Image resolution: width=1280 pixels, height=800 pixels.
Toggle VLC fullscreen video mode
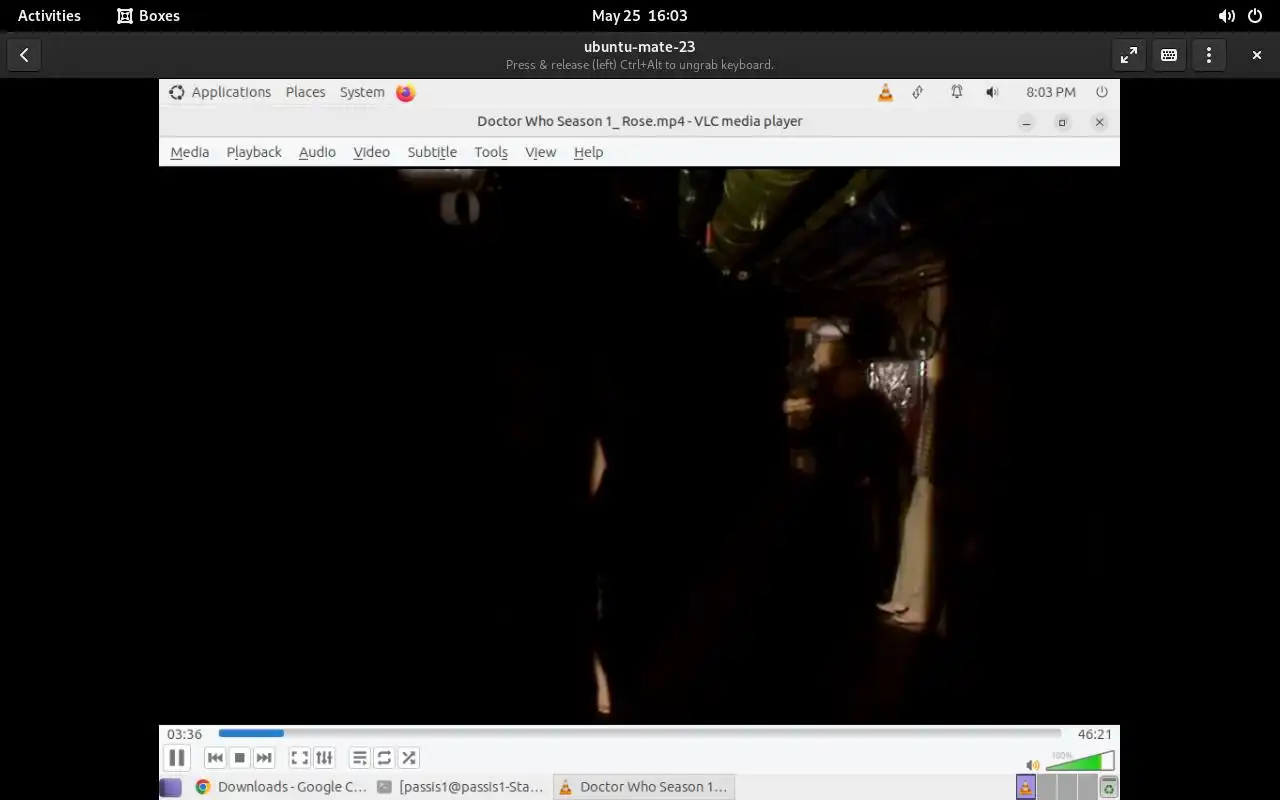299,758
